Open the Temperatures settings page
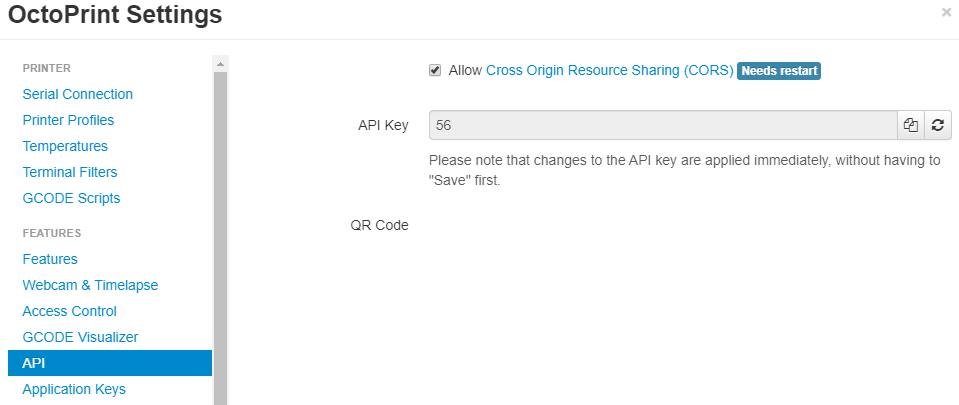959x405 pixels. click(65, 146)
